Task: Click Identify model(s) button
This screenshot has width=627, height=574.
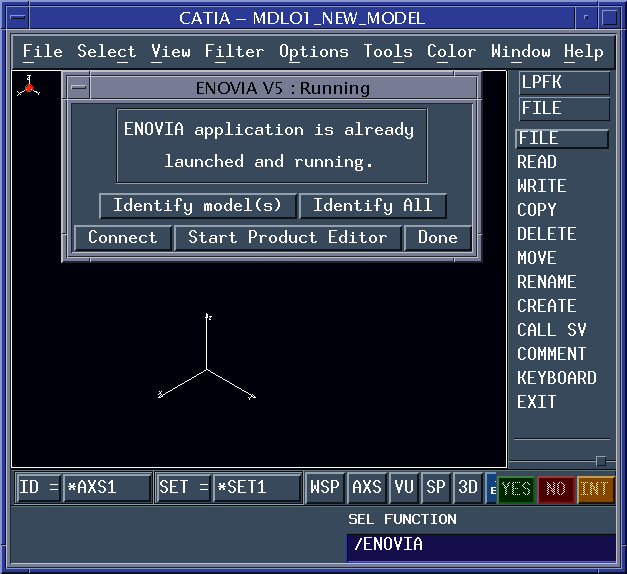Action: point(197,206)
